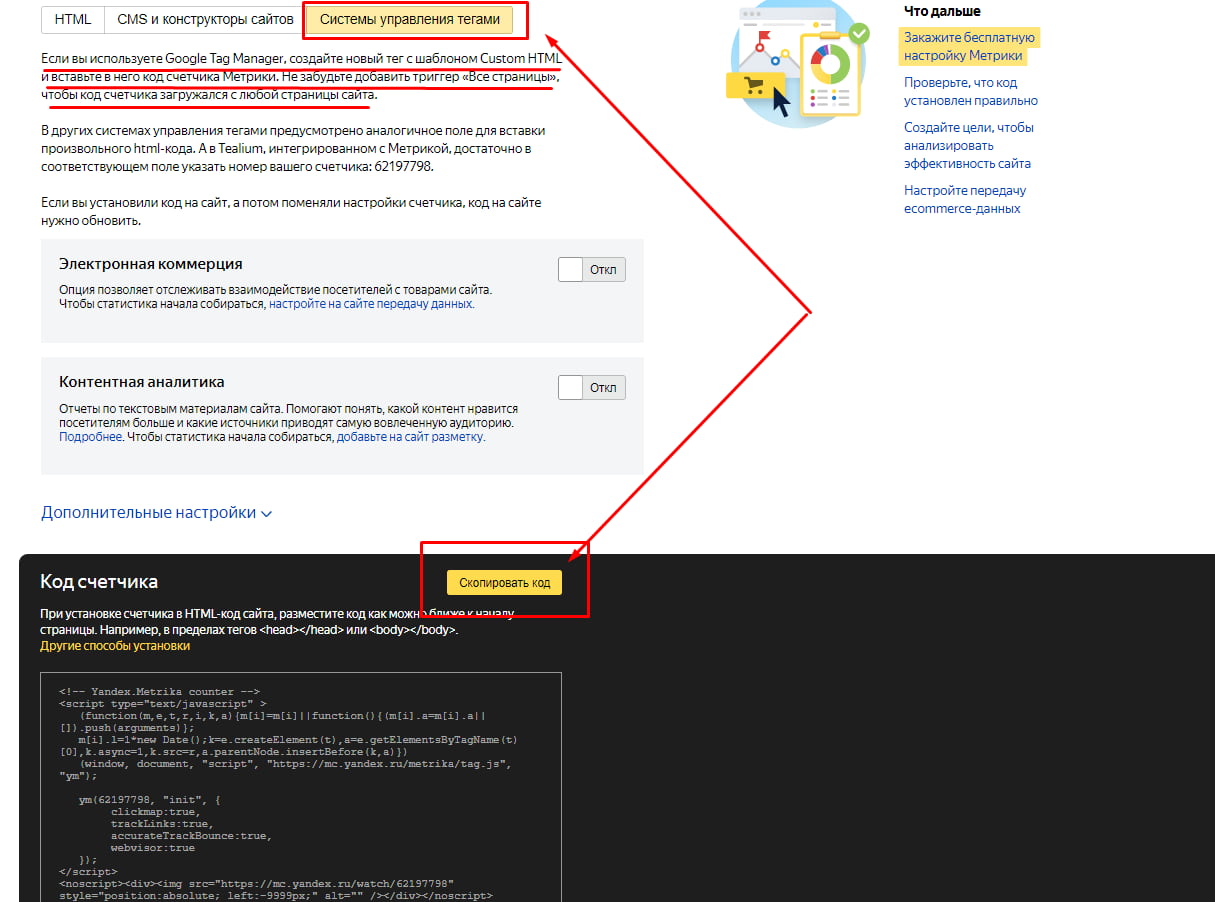Click the shopping cart icon in illustration
1215x902 pixels.
click(754, 86)
